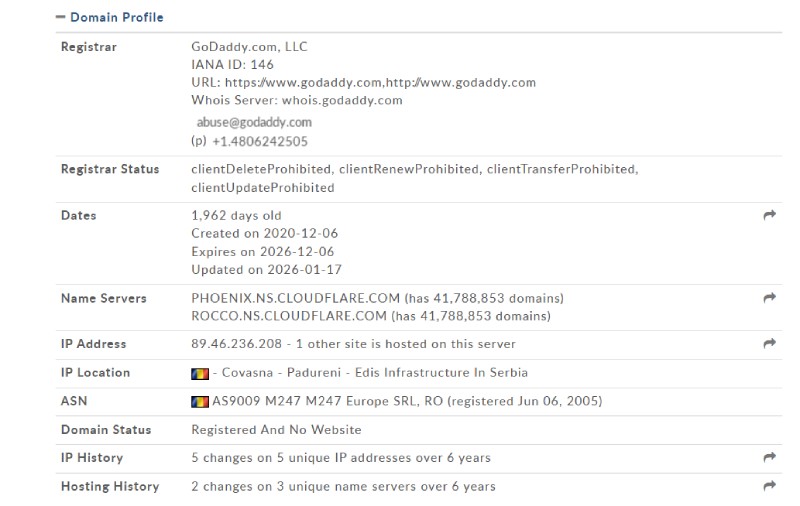Click the registrar phone number +1.4806242505
This screenshot has height=506, width=800.
click(259, 142)
